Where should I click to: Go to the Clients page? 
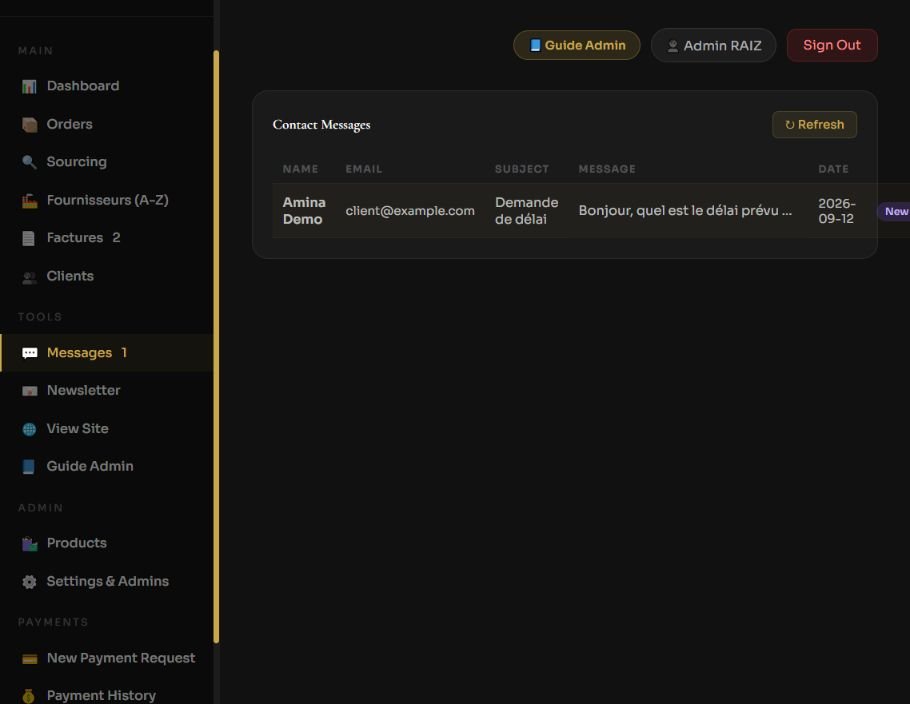[107, 276]
